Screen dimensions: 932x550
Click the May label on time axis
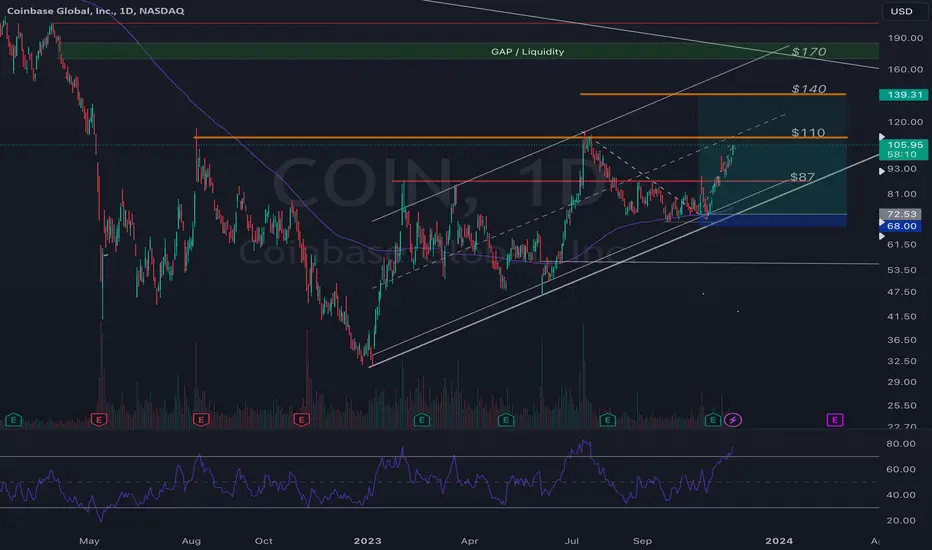(89, 541)
